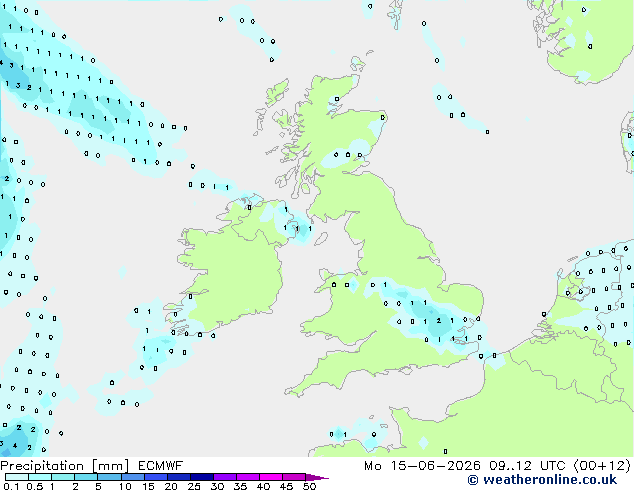This screenshot has height=490, width=634.
Task: Pick the 15–20 mm legend swatch
Action: (x=155, y=477)
